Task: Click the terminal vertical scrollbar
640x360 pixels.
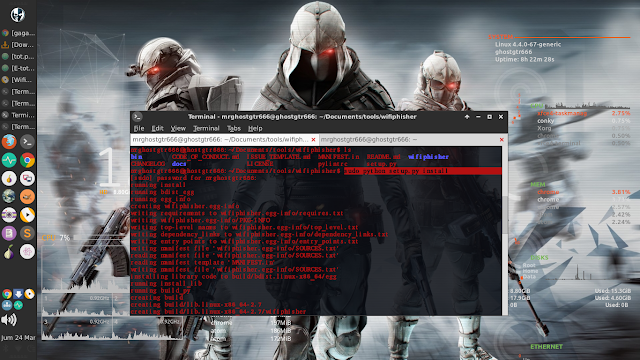Action: click(505, 231)
